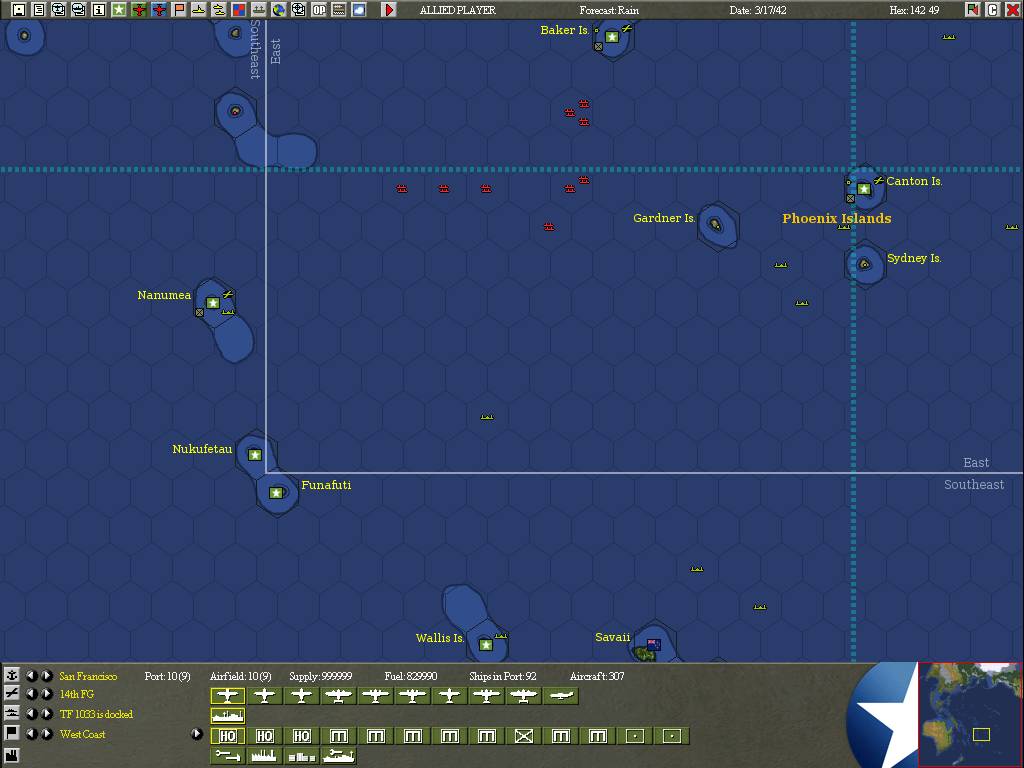Select the Savaii base flag icon
The image size is (1024, 768).
pos(653,645)
